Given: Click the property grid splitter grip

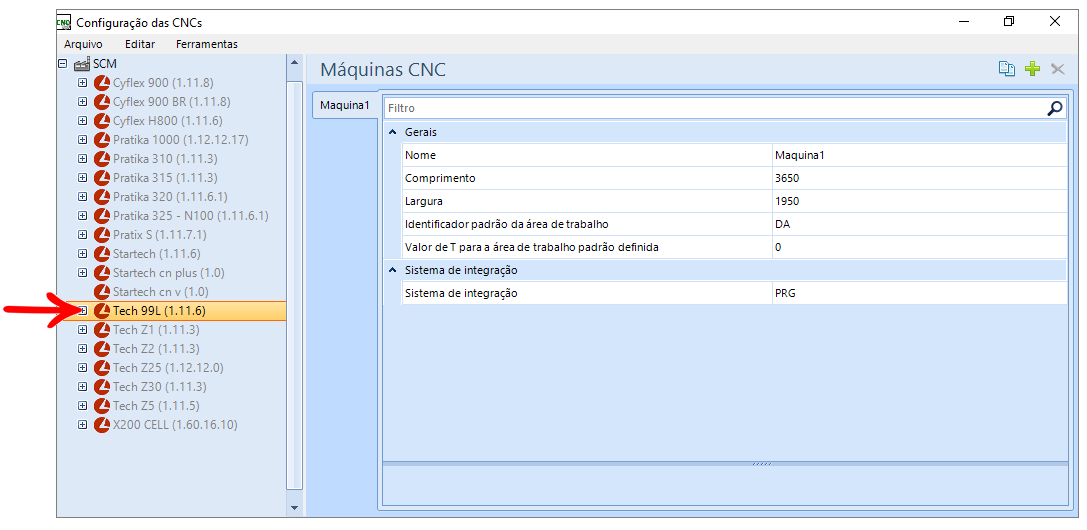Looking at the screenshot, I should pos(762,463).
